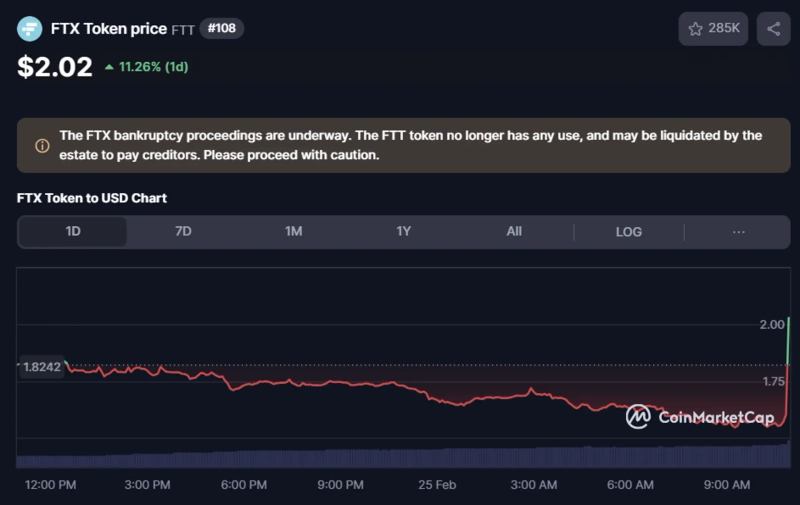Image resolution: width=800 pixels, height=505 pixels.
Task: Show the 1Y price history
Action: 403,231
